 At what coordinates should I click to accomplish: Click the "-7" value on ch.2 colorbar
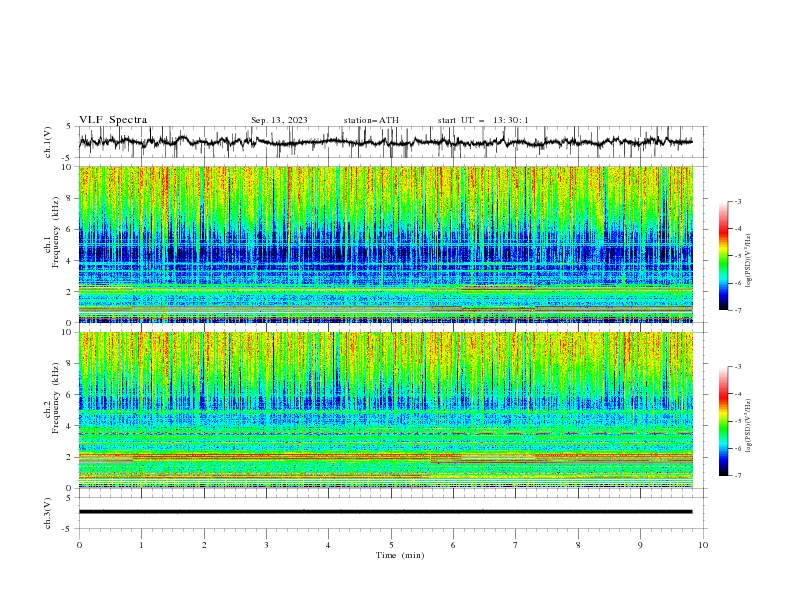click(737, 476)
